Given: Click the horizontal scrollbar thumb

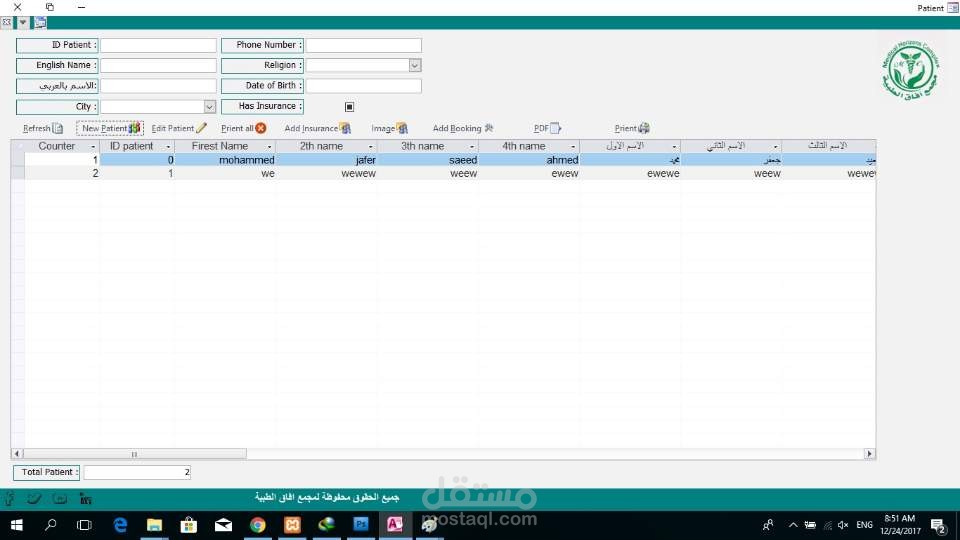Looking at the screenshot, I should click(x=134, y=454).
